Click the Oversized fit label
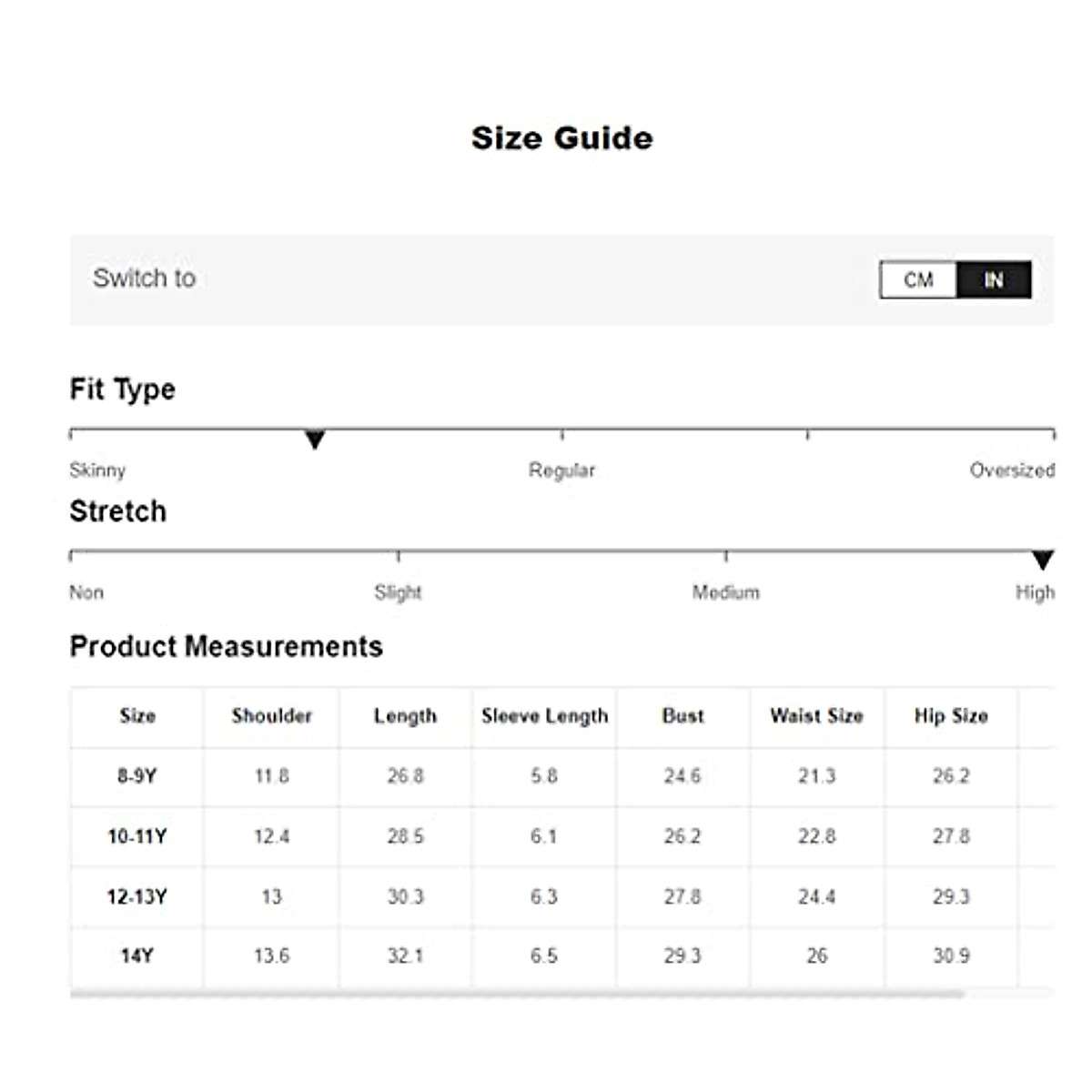The image size is (1092, 1092). (1012, 470)
